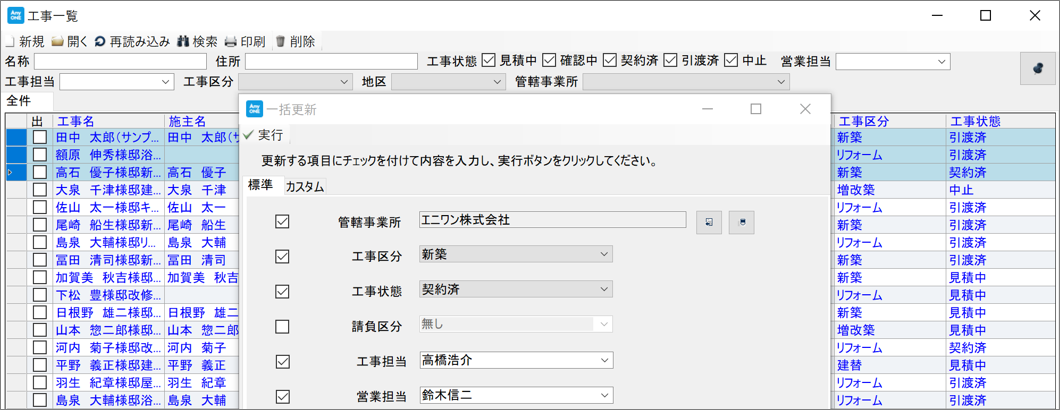Click the 新規 (new) toolbar icon
Image resolution: width=1060 pixels, height=410 pixels.
tap(9, 41)
